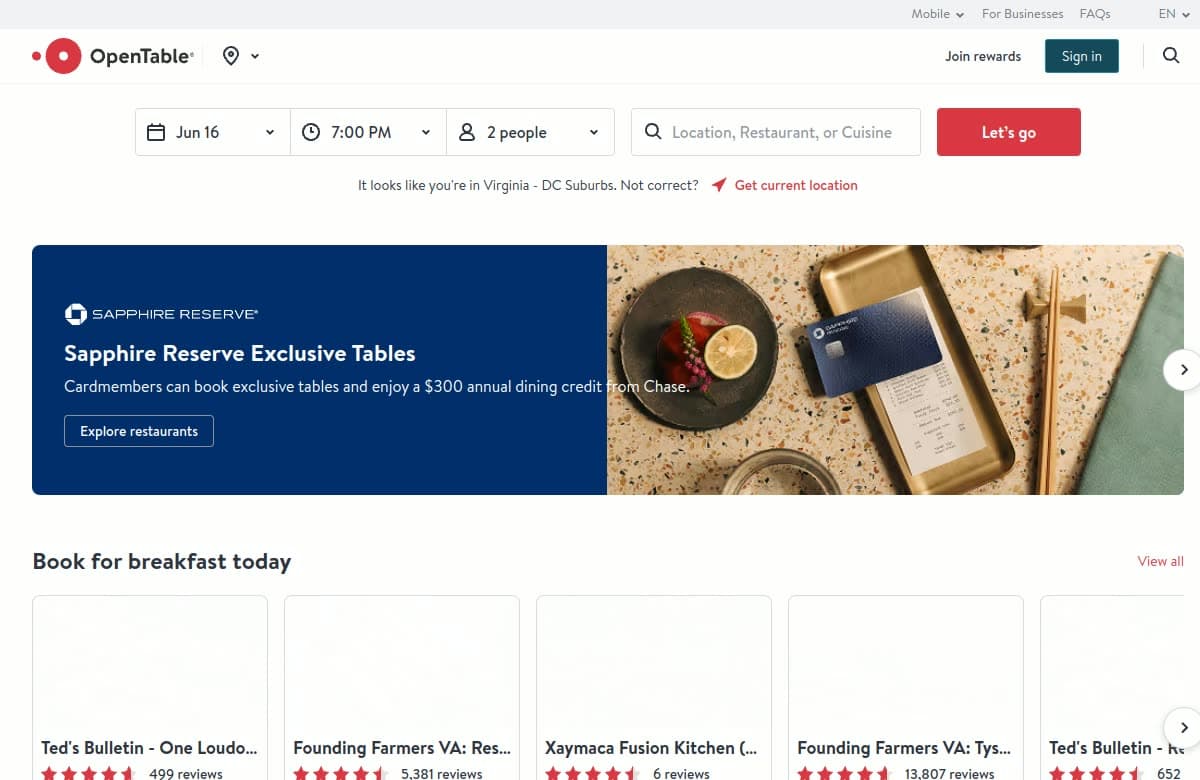Open the 7:00 PM time dropdown
Image resolution: width=1200 pixels, height=780 pixels.
point(368,132)
